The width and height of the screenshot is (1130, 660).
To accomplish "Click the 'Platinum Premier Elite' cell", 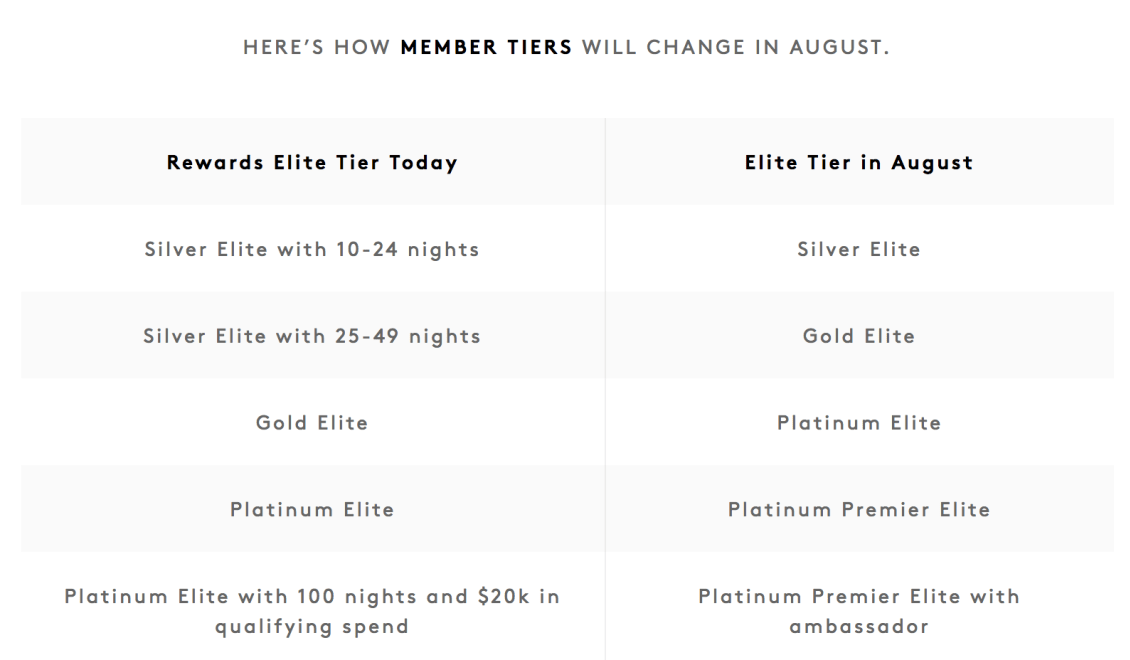I will [859, 509].
